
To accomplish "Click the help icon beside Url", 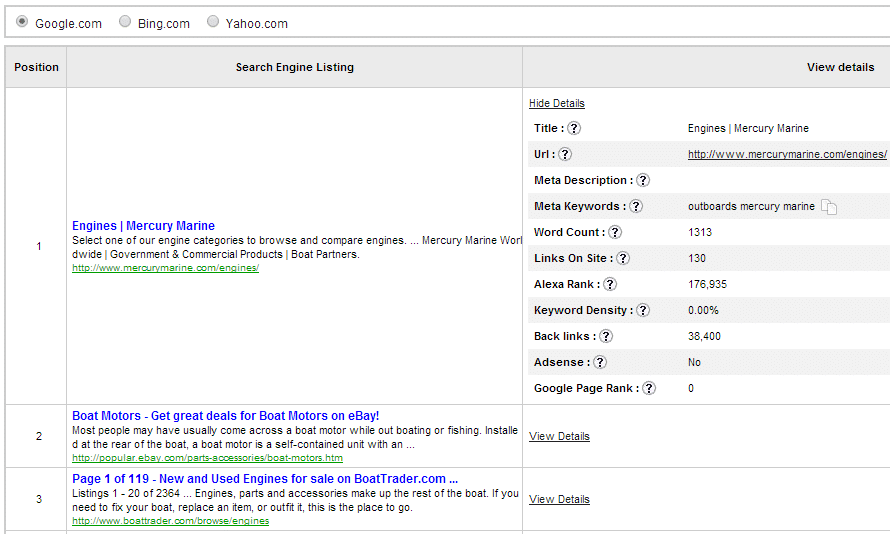I will [x=565, y=154].
